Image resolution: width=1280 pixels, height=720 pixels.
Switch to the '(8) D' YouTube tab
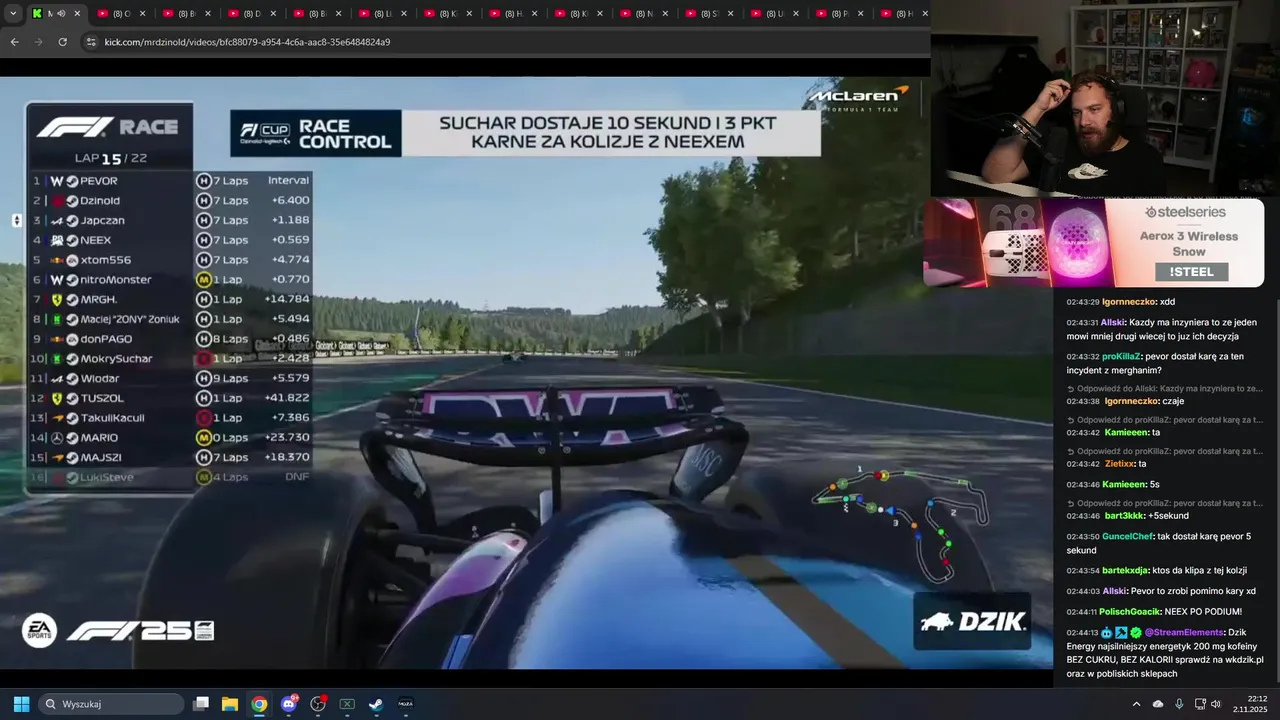[251, 14]
